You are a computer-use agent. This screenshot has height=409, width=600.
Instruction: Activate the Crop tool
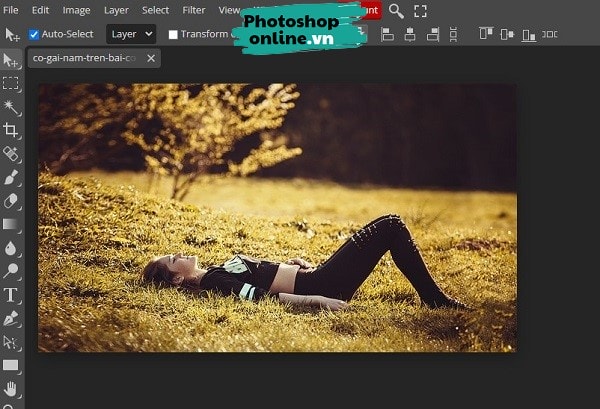click(x=11, y=130)
